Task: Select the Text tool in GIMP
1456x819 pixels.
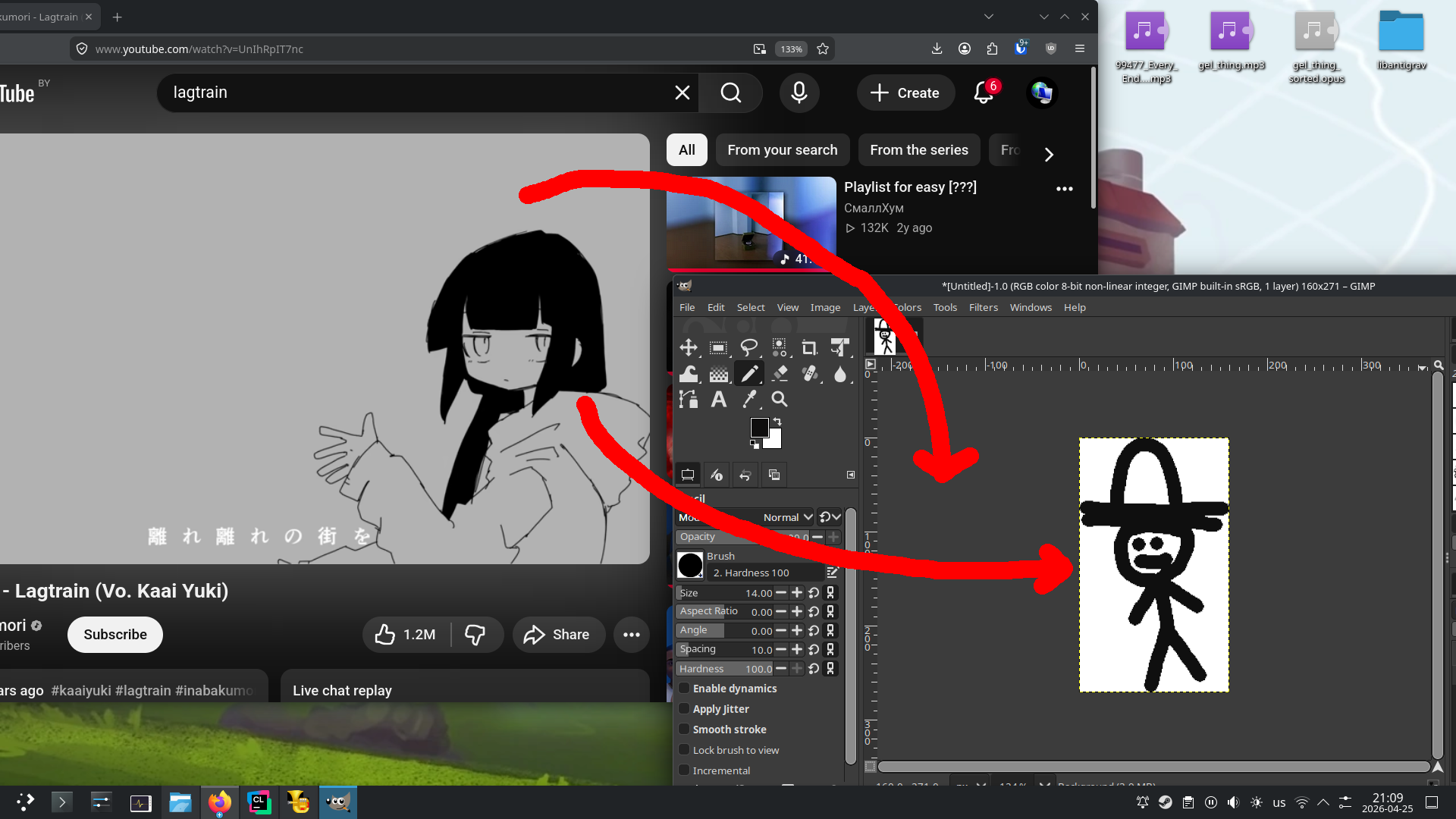Action: tap(718, 400)
